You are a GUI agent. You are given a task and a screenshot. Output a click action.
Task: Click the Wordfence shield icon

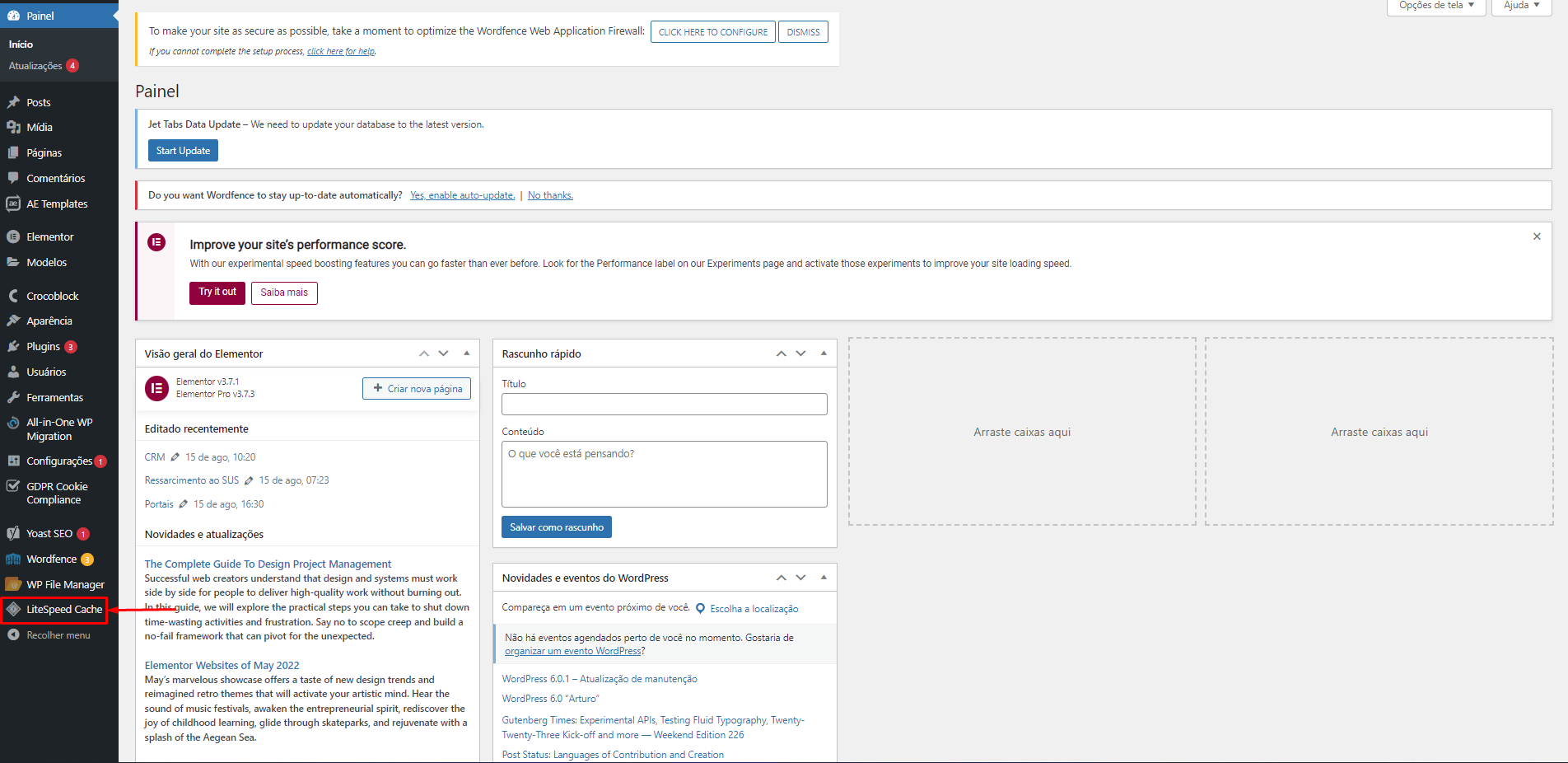click(13, 559)
